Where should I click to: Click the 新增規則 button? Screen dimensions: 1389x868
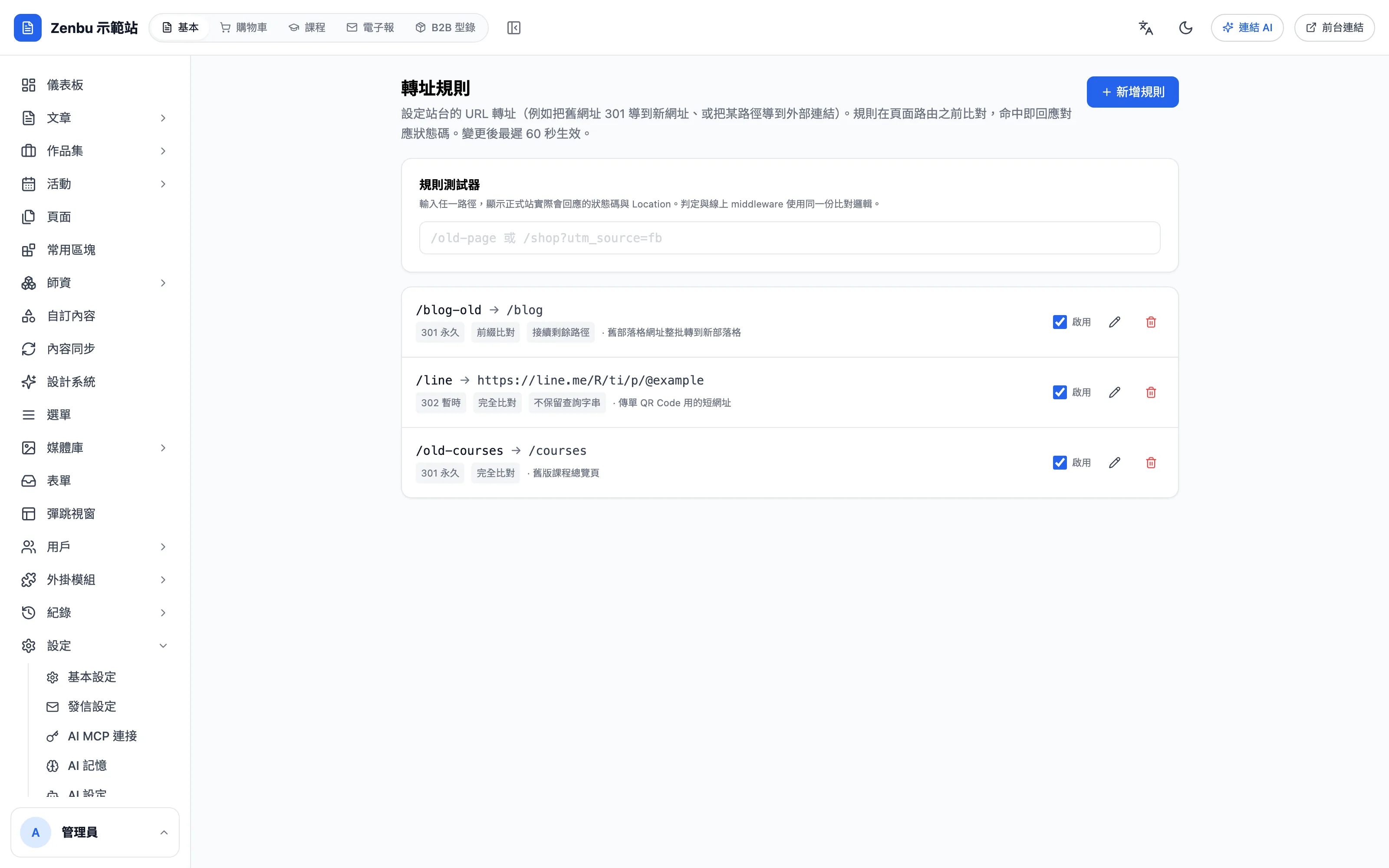pos(1132,92)
